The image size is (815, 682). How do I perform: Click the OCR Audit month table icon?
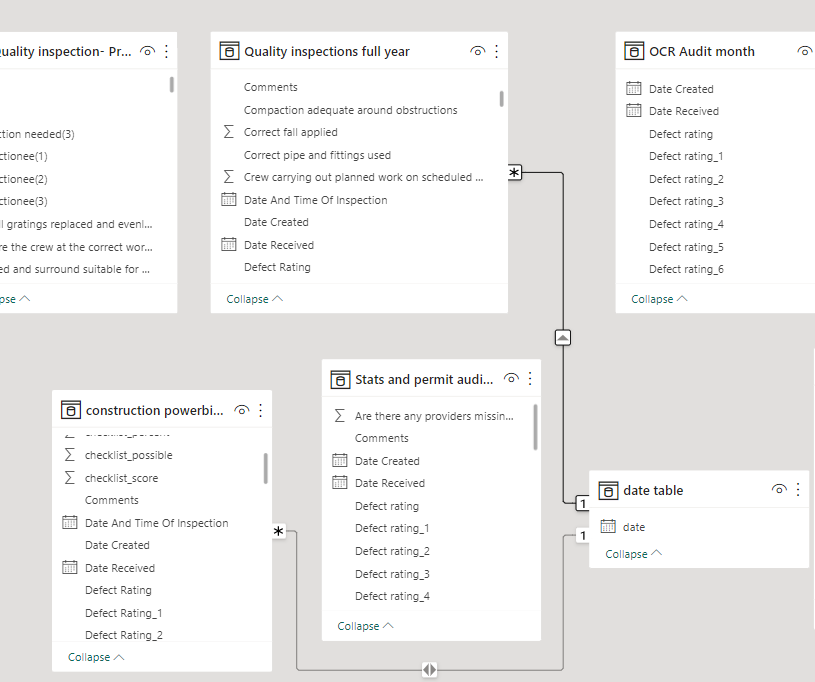click(x=634, y=51)
